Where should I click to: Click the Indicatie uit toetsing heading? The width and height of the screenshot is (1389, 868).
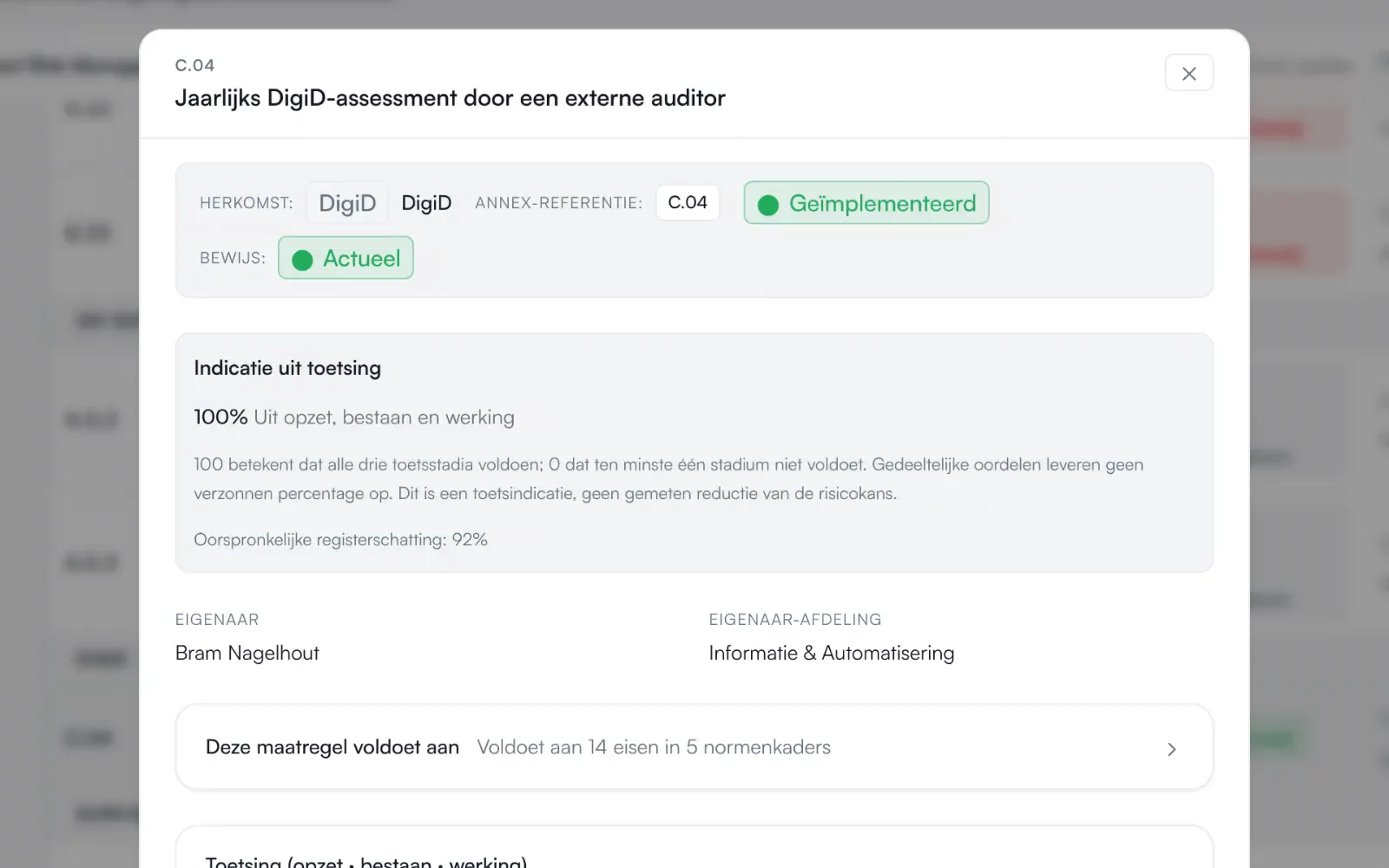(287, 368)
